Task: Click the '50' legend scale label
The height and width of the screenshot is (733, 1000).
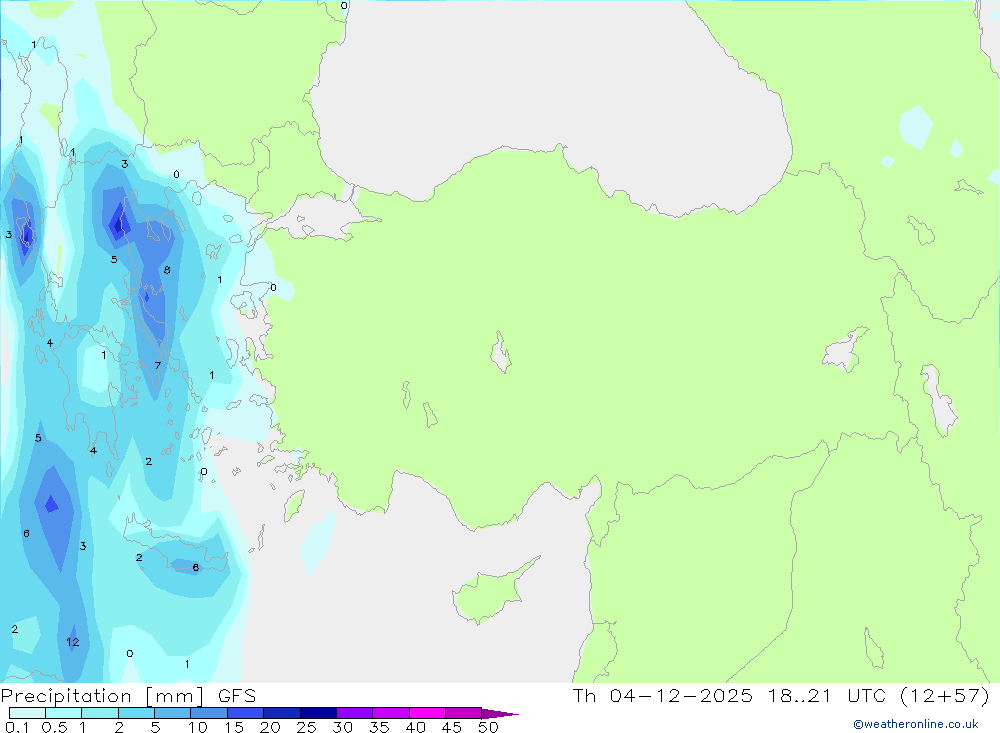Action: (x=488, y=727)
